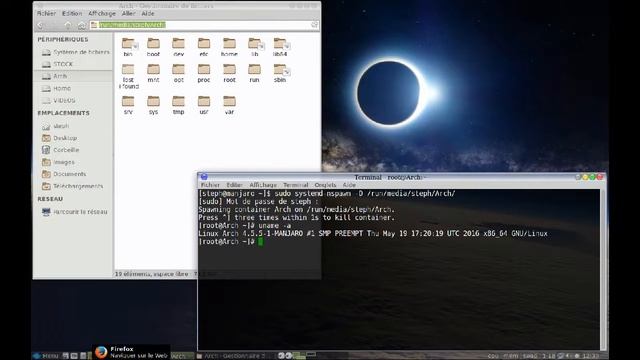Open the Terminal menu in the Terminal window
This screenshot has height=360, width=640.
[x=296, y=185]
